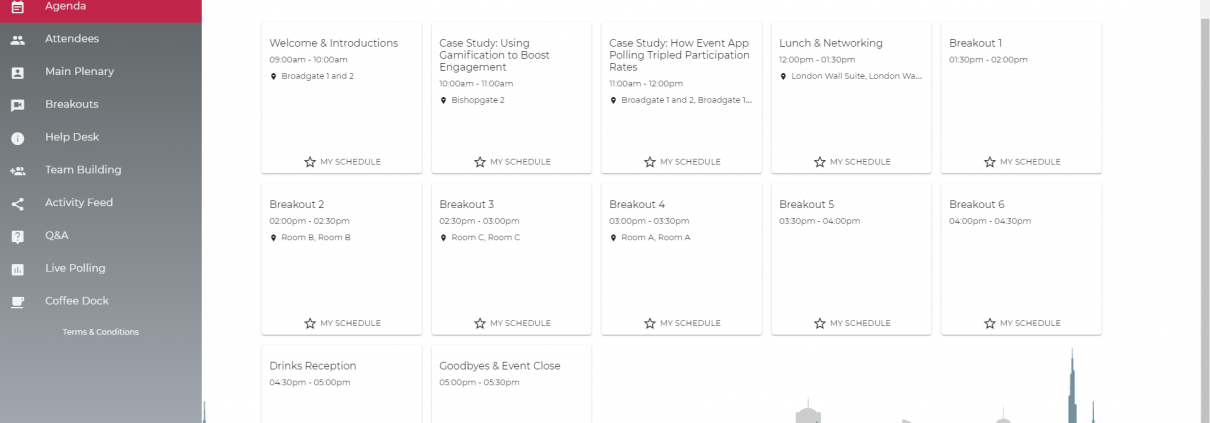Open the Live Polling menu entry
The height and width of the screenshot is (423, 1210).
pos(100,268)
